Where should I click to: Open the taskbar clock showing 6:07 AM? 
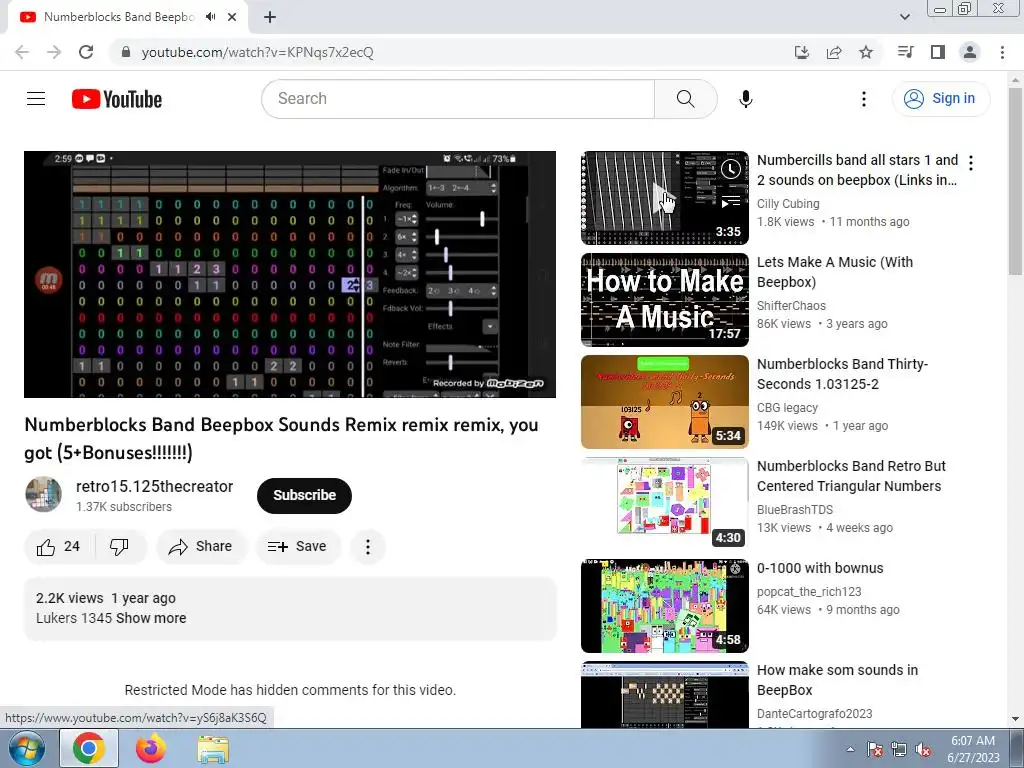[x=973, y=749]
